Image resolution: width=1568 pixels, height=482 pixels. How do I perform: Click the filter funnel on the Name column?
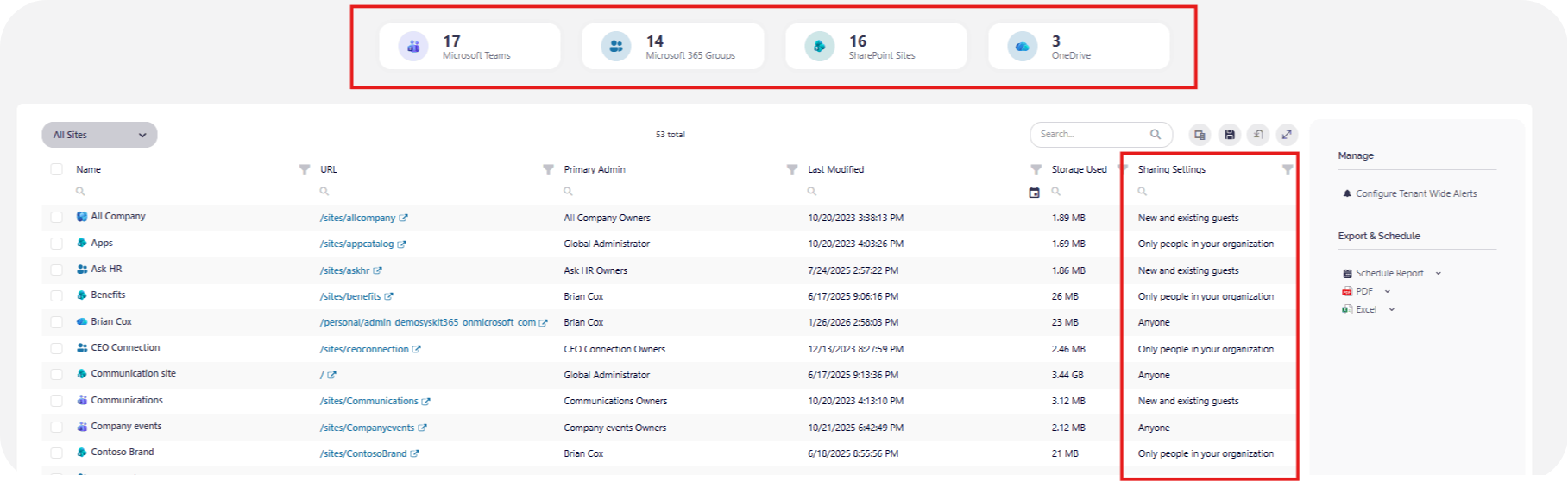[304, 170]
